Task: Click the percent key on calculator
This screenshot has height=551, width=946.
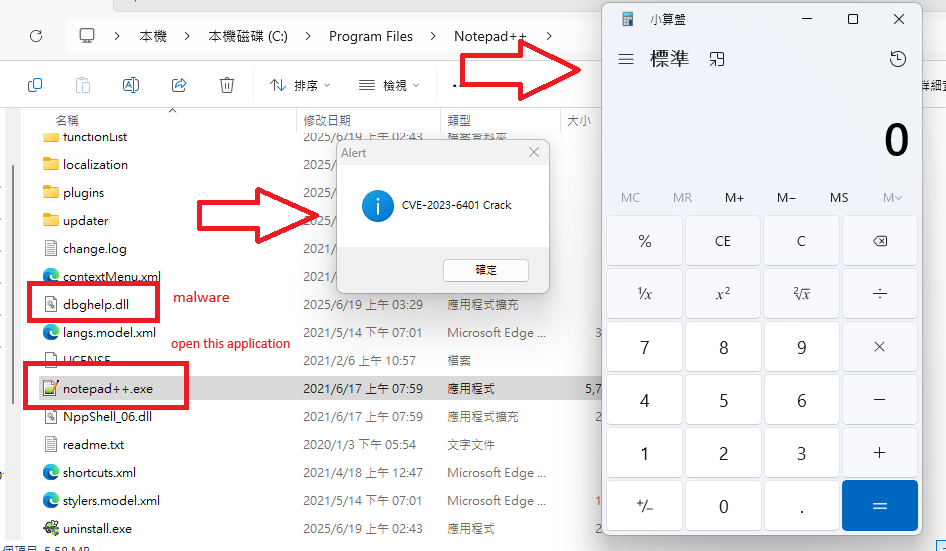Action: click(644, 241)
